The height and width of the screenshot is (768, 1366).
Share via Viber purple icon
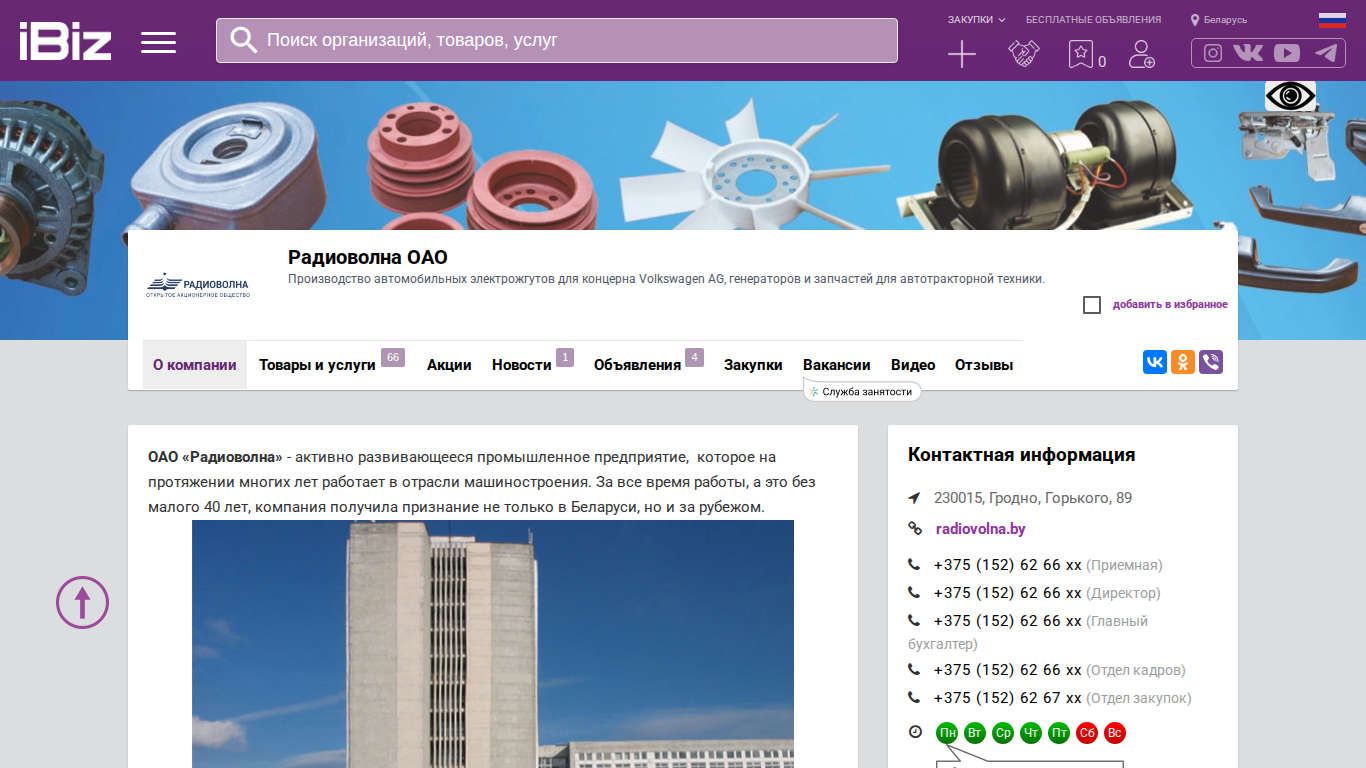pos(1211,362)
